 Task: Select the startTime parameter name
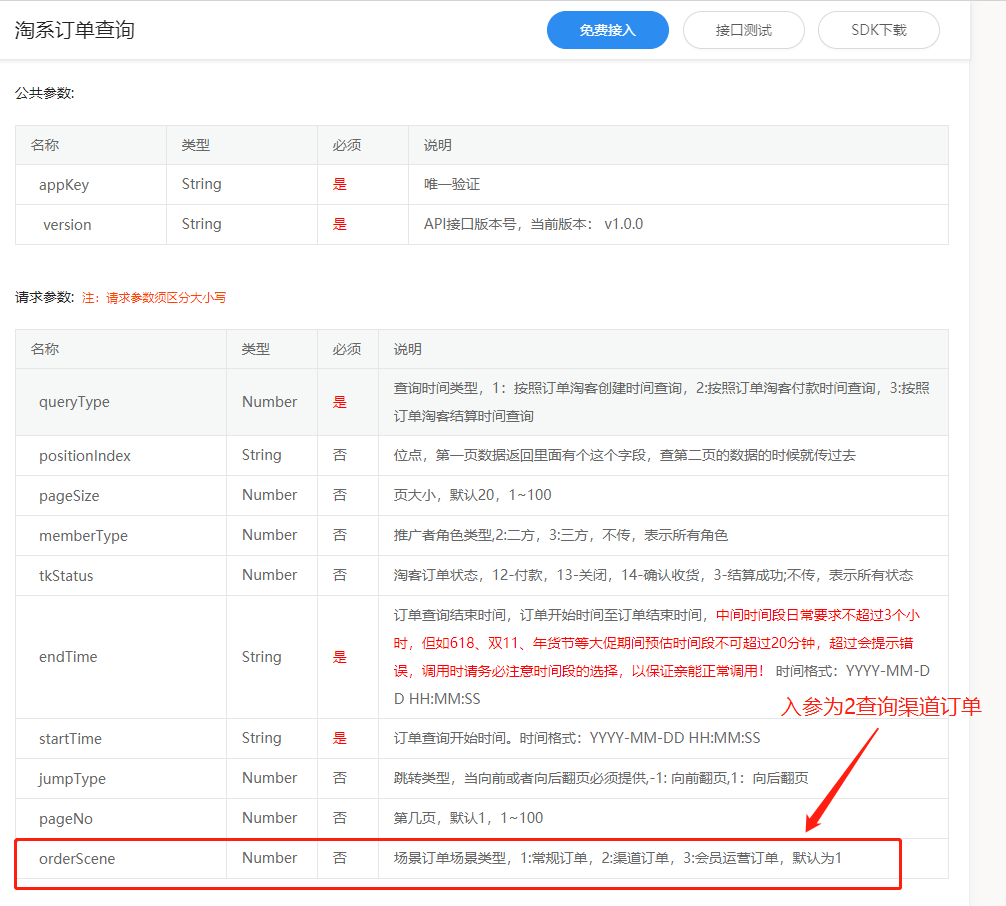tap(70, 739)
